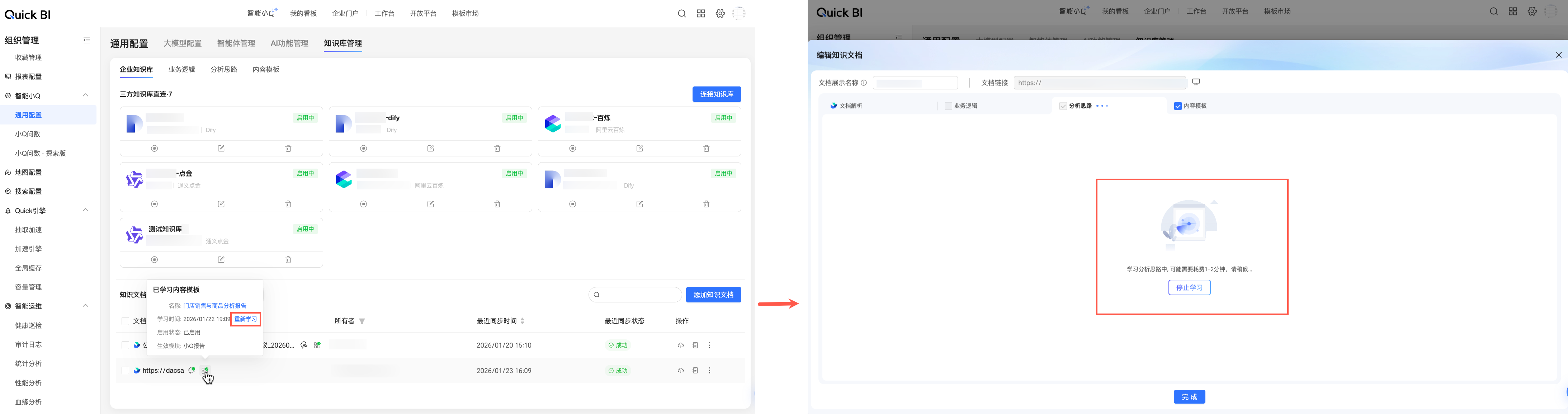Viewport: 1568px width, 414px height.
Task: Collapse the Quick引擎 sidebar section
Action: click(x=86, y=210)
